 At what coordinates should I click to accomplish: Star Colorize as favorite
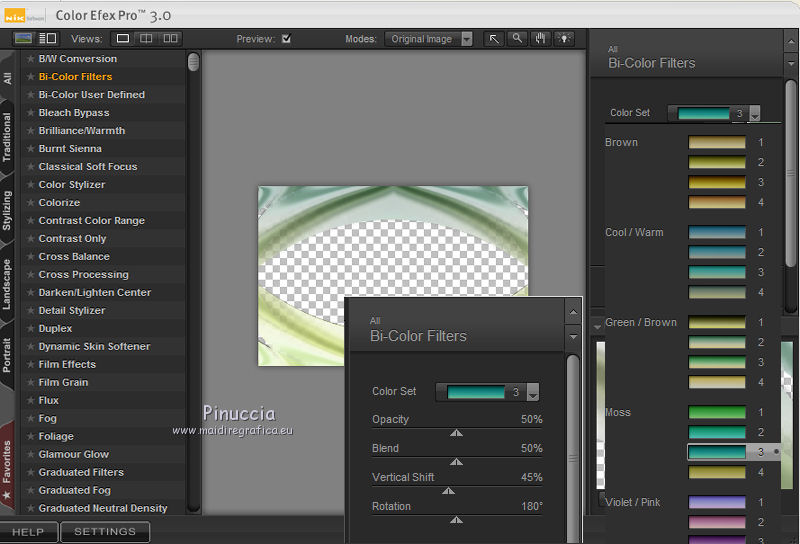click(x=31, y=203)
